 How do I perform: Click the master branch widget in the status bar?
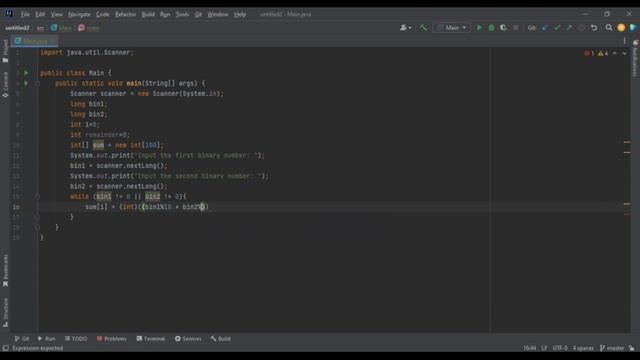click(x=612, y=348)
